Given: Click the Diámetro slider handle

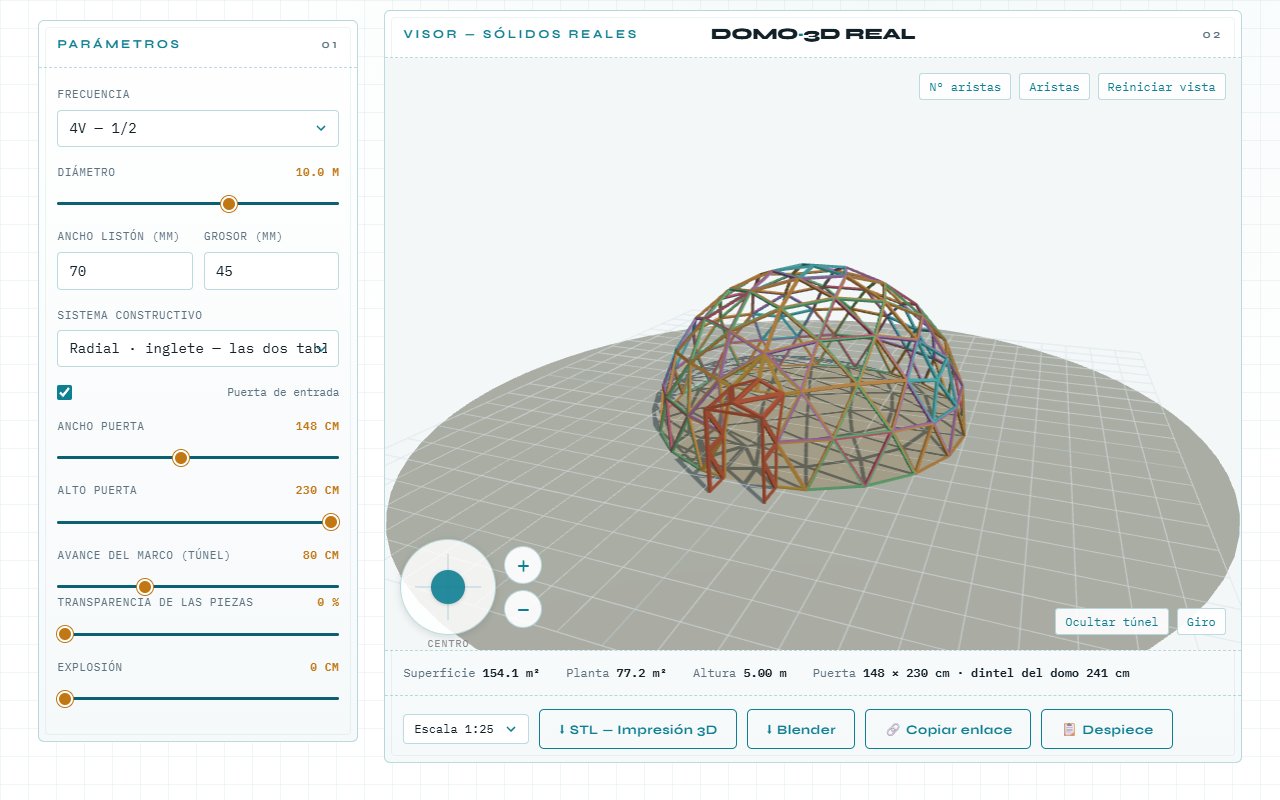Looking at the screenshot, I should 228,204.
